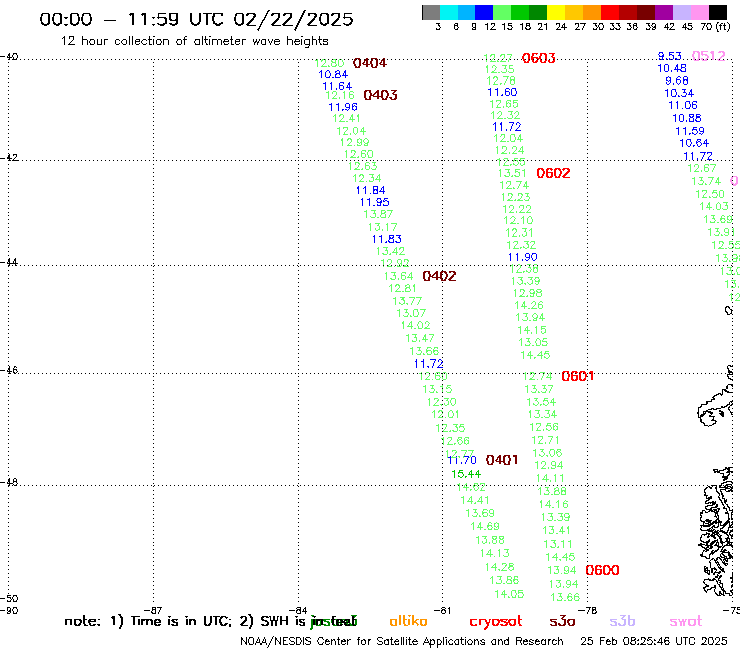This screenshot has height=650, width=740.
Task: Click the purple swatch in the legend bar
Action: pyautogui.click(x=664, y=12)
